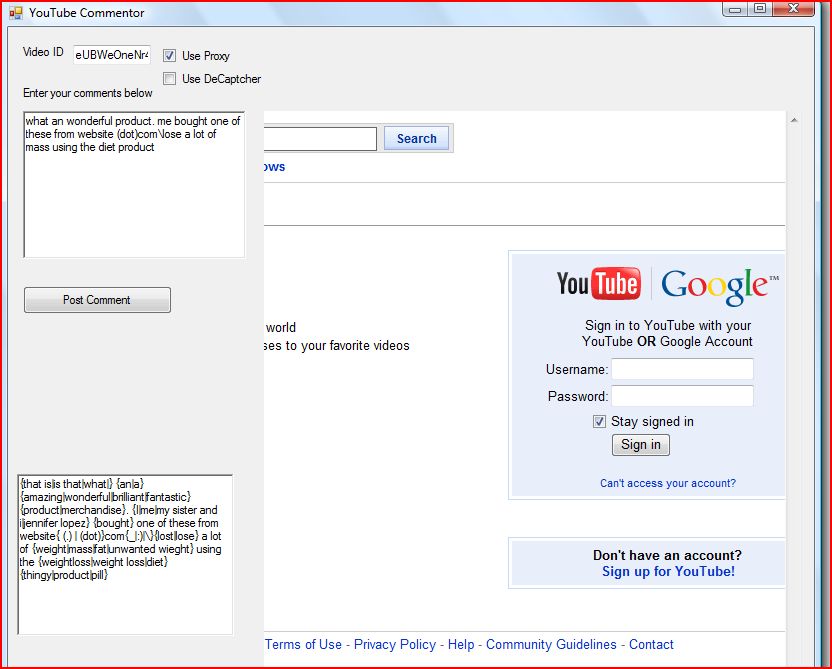
Task: Enable the Use DeCaptcher checkbox
Action: [169, 79]
